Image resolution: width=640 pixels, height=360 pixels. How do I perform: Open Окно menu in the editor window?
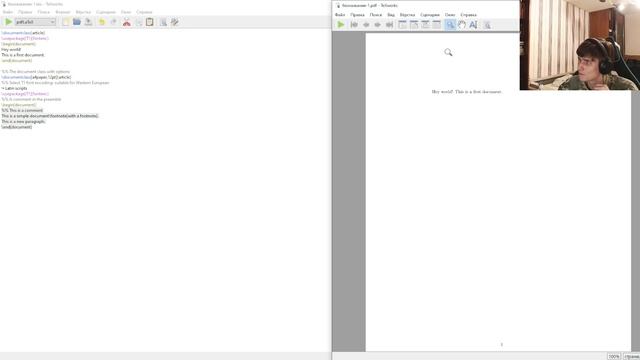[x=126, y=12]
